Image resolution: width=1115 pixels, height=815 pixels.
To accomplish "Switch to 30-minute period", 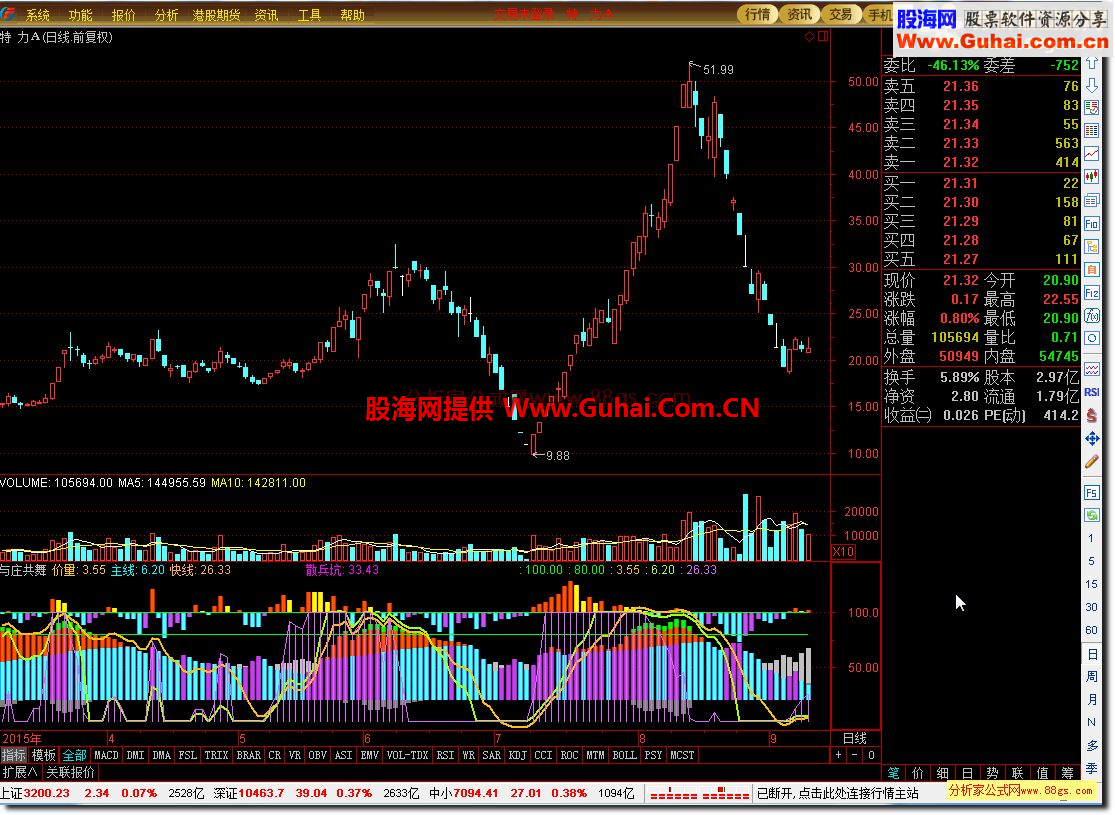I will click(x=1092, y=607).
